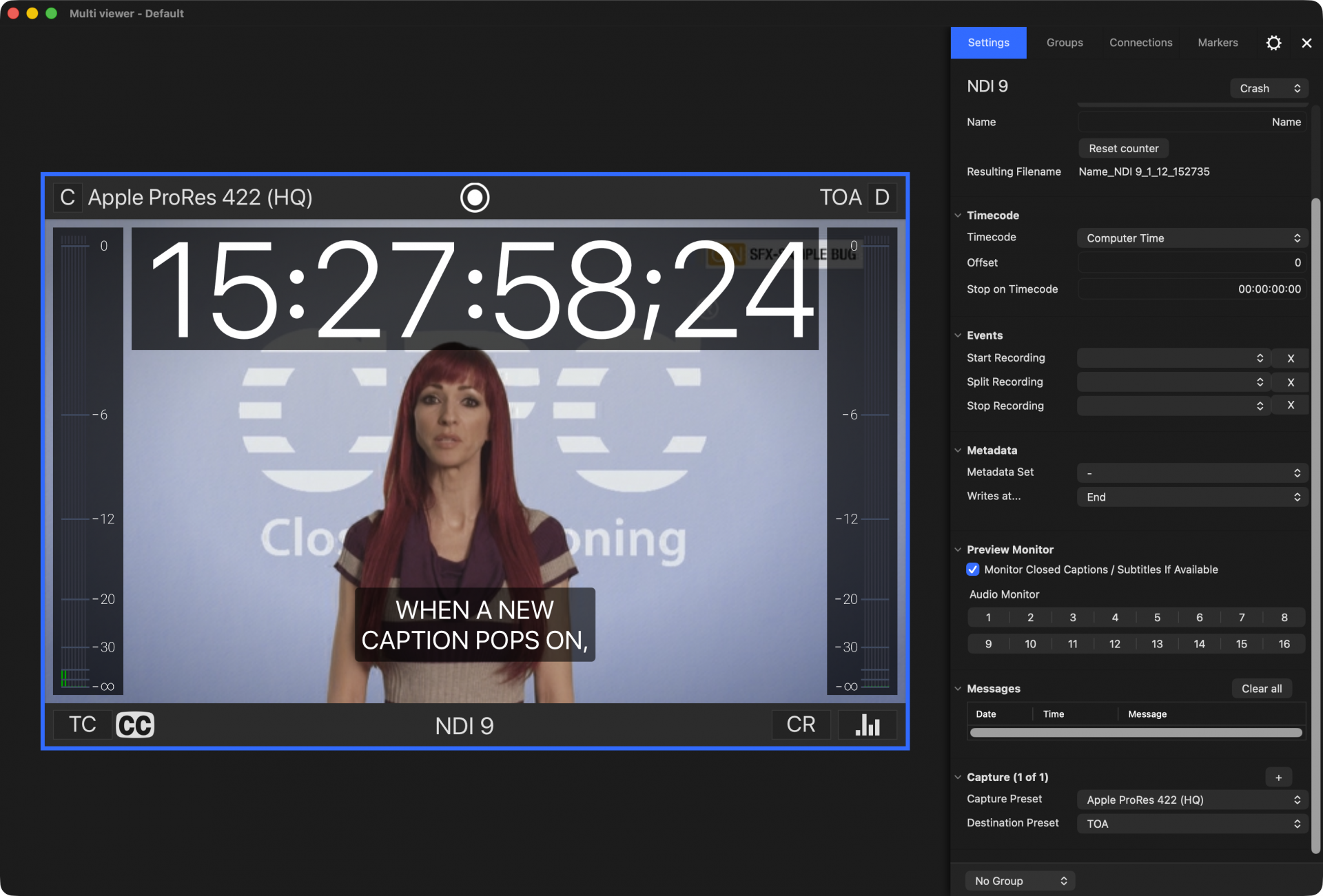This screenshot has width=1323, height=896.
Task: Click the audio meter bars icon
Action: [x=868, y=725]
